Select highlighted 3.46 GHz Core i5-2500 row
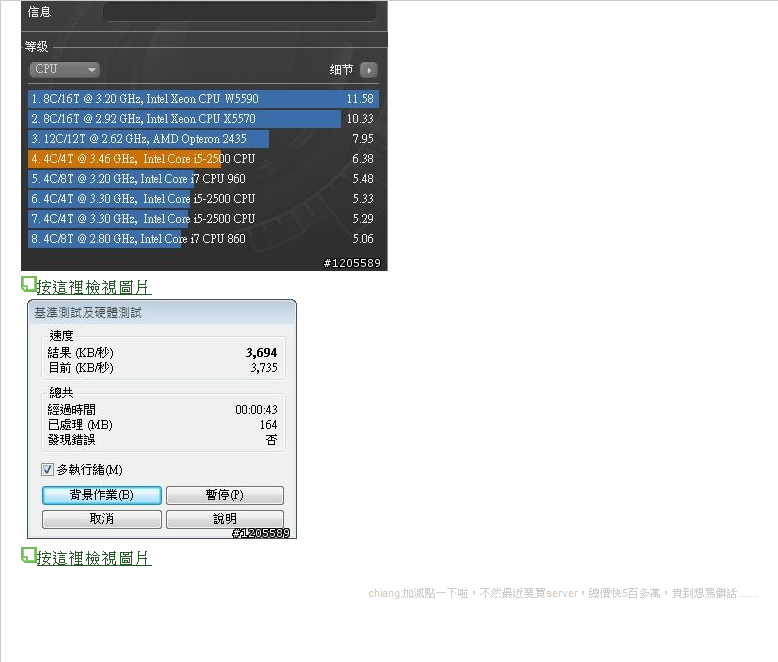 (203, 159)
